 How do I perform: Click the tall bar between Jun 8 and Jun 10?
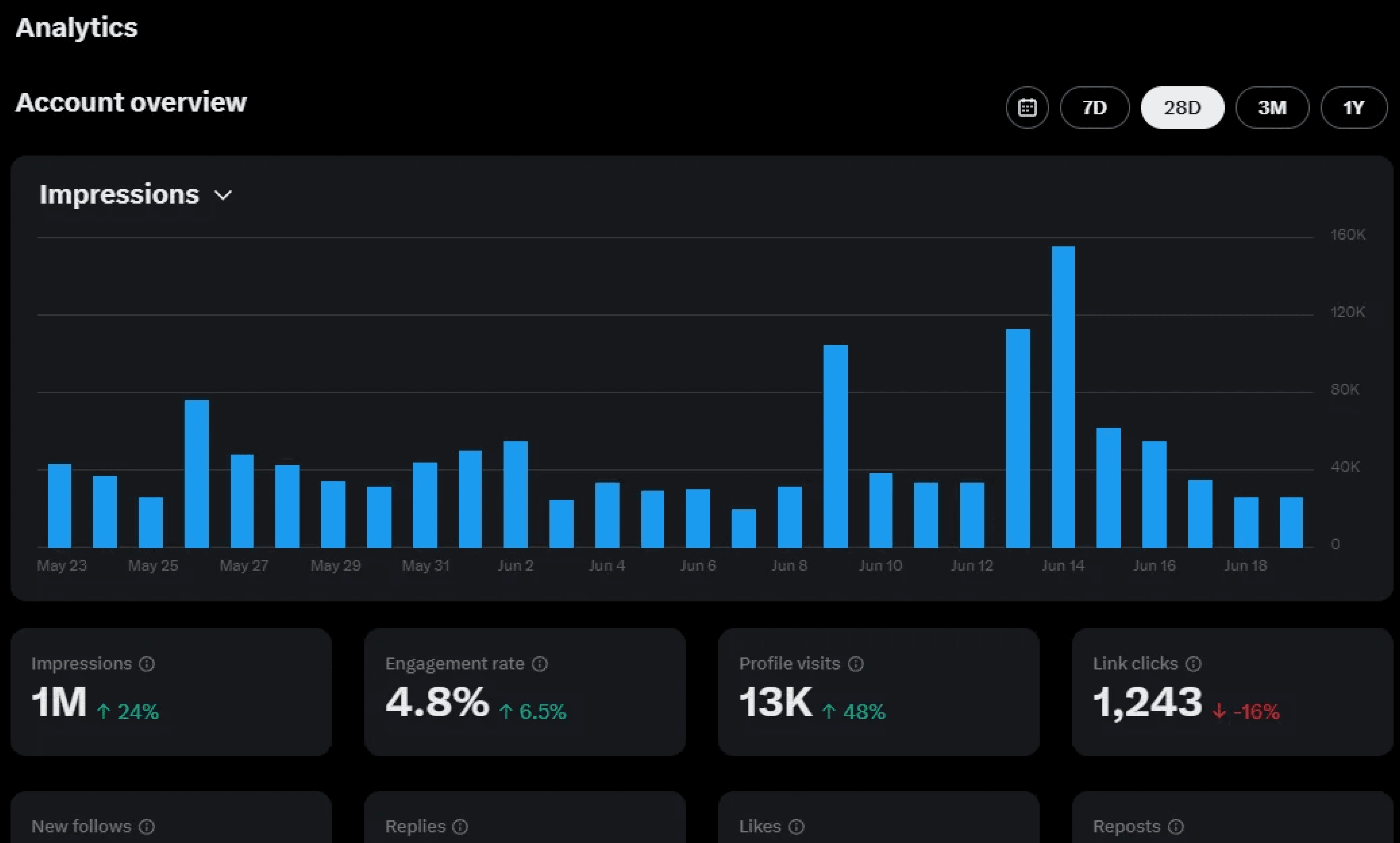pos(835,446)
